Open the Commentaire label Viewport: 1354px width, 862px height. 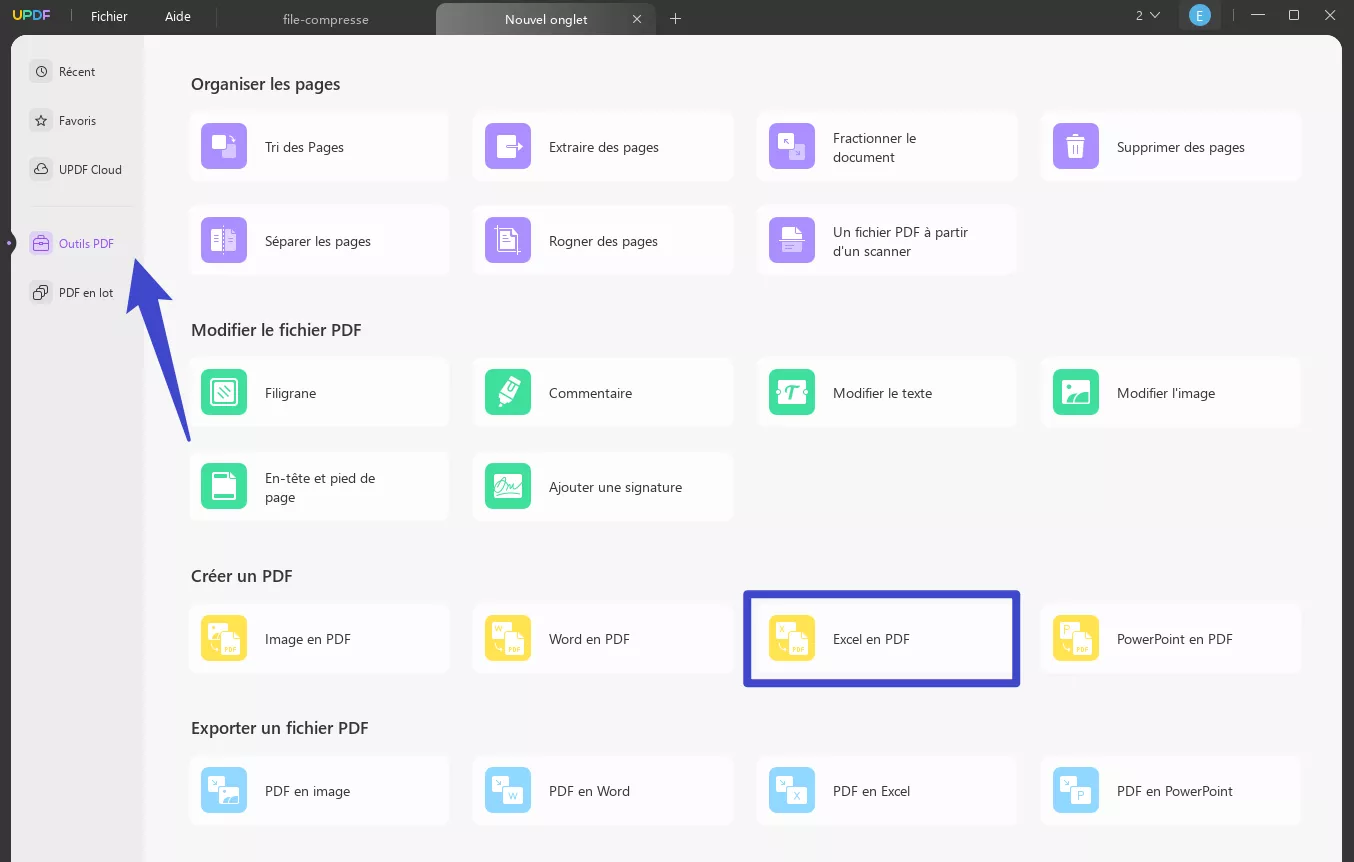[590, 393]
